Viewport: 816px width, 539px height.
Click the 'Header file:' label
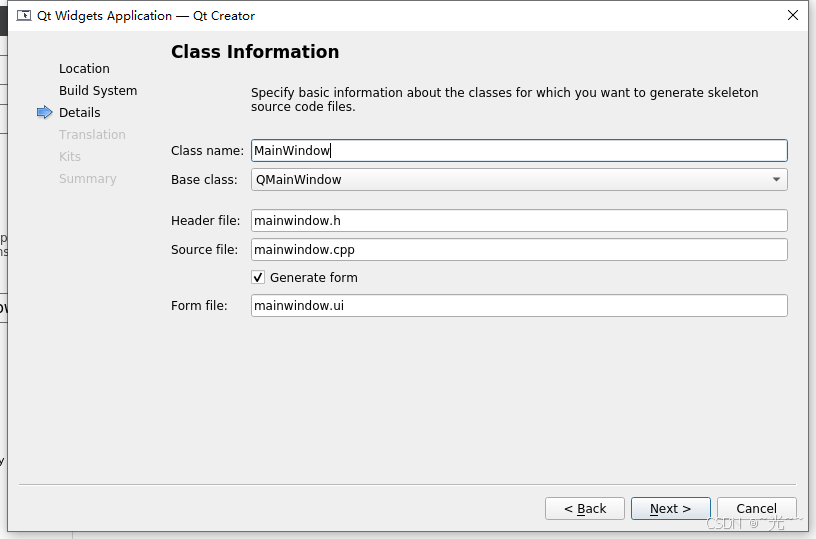[206, 221]
